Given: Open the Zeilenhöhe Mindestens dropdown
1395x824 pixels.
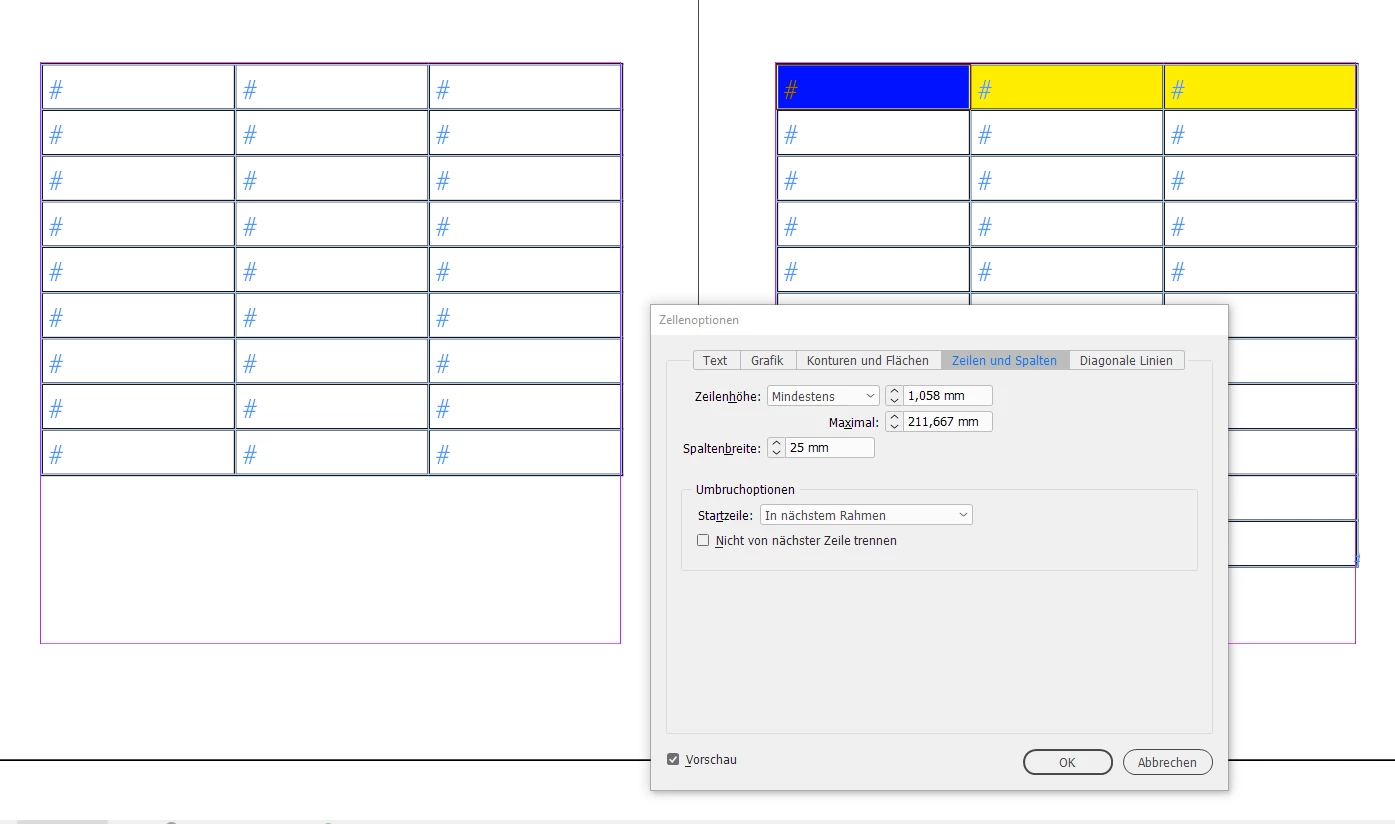Looking at the screenshot, I should [x=823, y=396].
